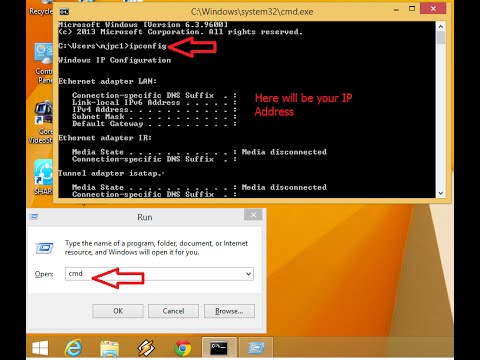Minimize the cmd.exe window
The image size is (480, 360).
396,10
